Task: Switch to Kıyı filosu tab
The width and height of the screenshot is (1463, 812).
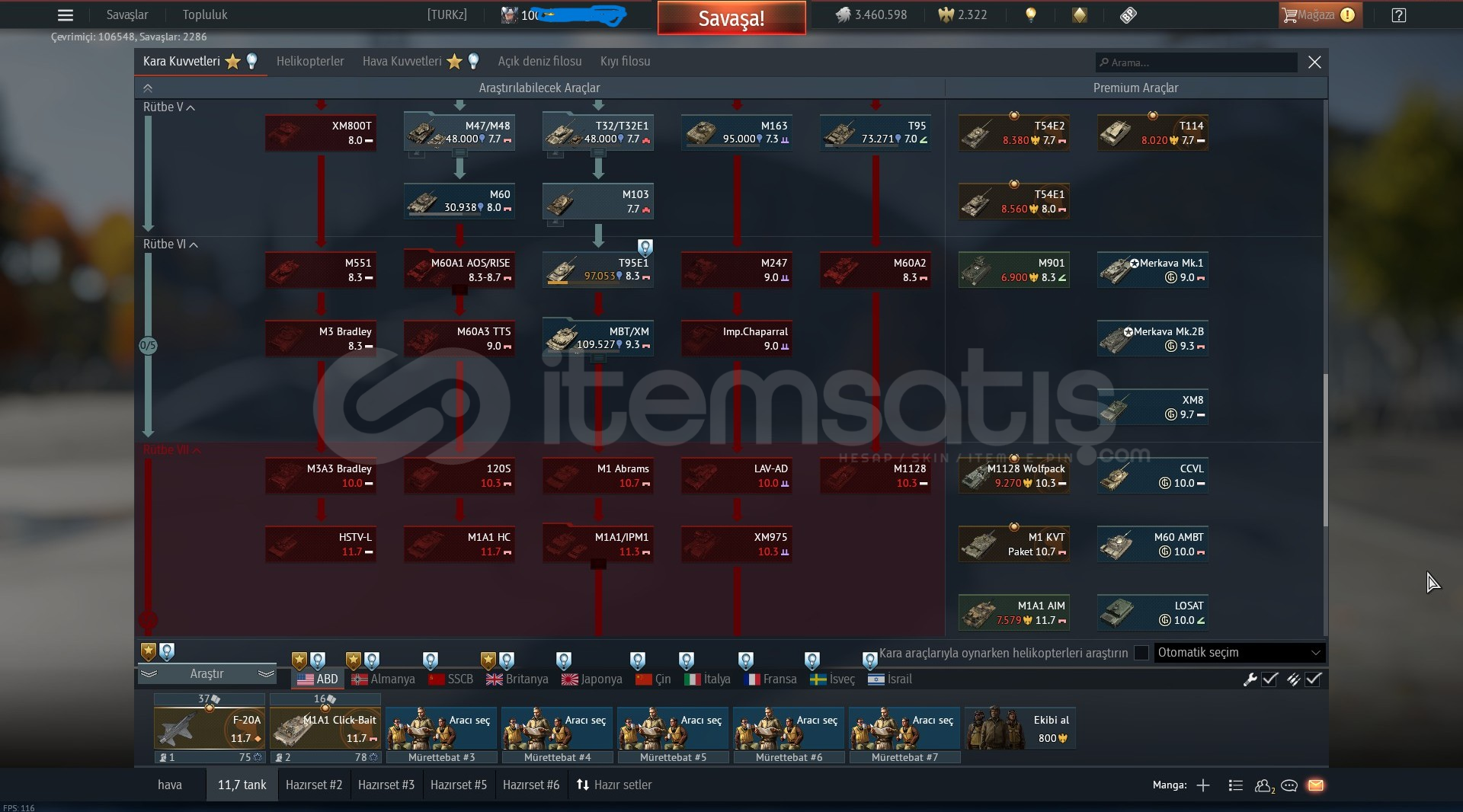Action: [626, 61]
